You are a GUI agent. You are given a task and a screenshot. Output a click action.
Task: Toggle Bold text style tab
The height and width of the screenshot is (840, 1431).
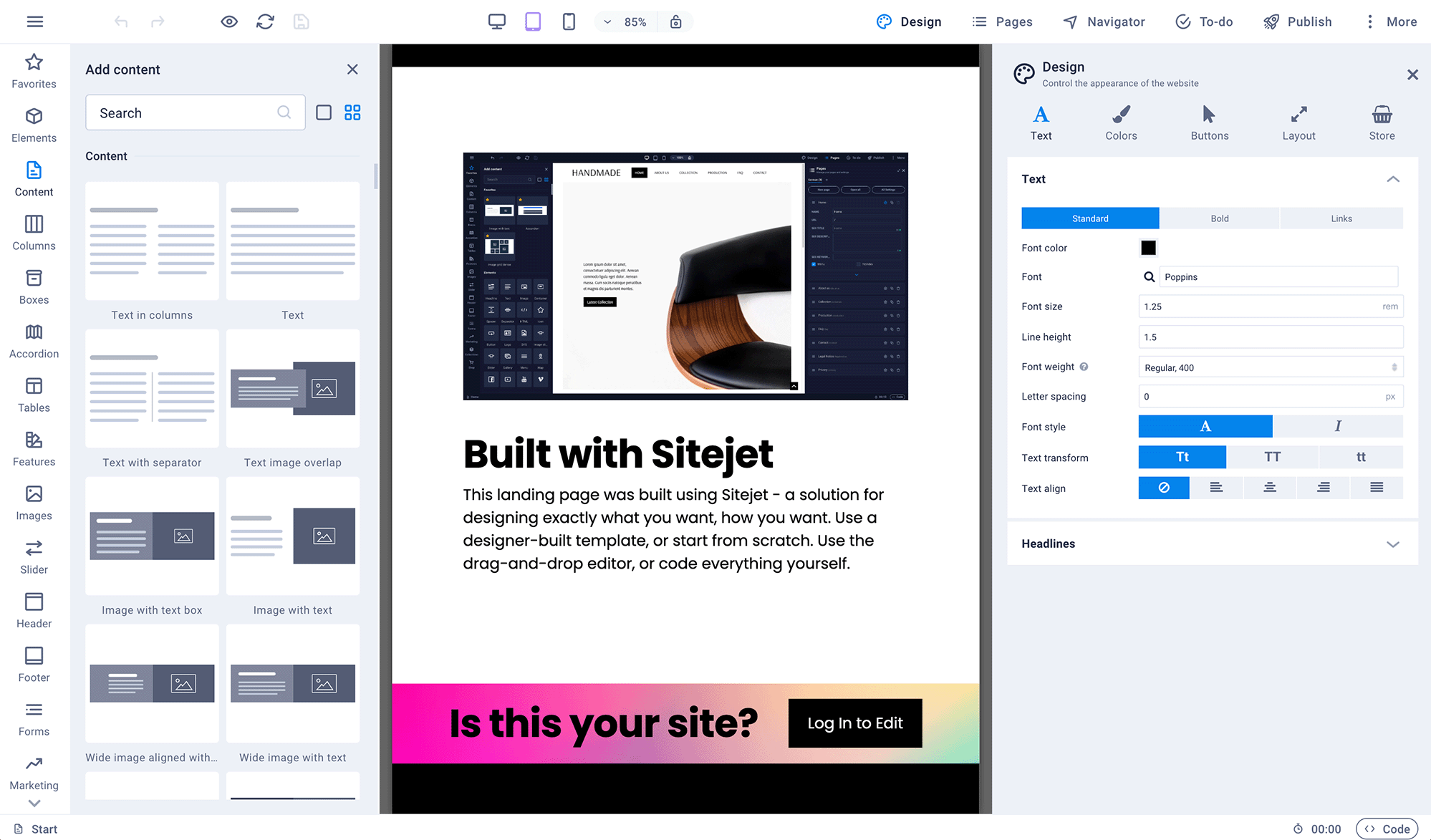click(x=1219, y=218)
